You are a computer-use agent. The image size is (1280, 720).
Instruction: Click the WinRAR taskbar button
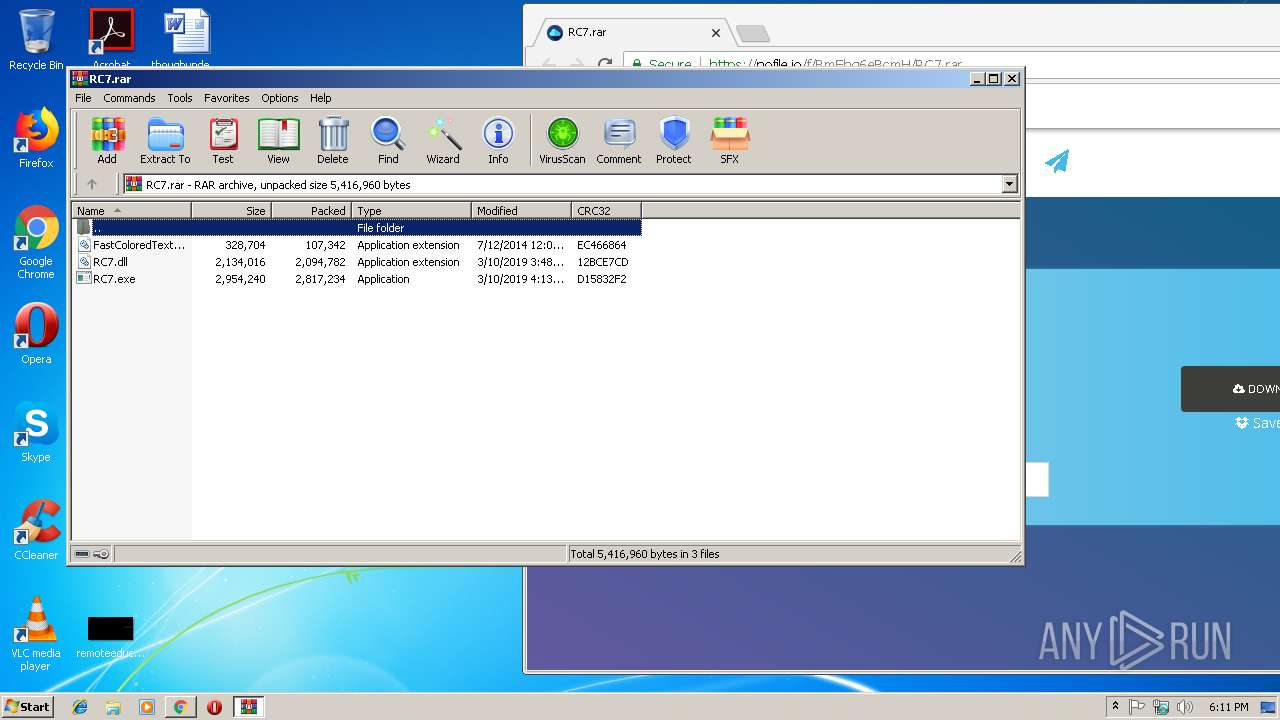click(248, 707)
